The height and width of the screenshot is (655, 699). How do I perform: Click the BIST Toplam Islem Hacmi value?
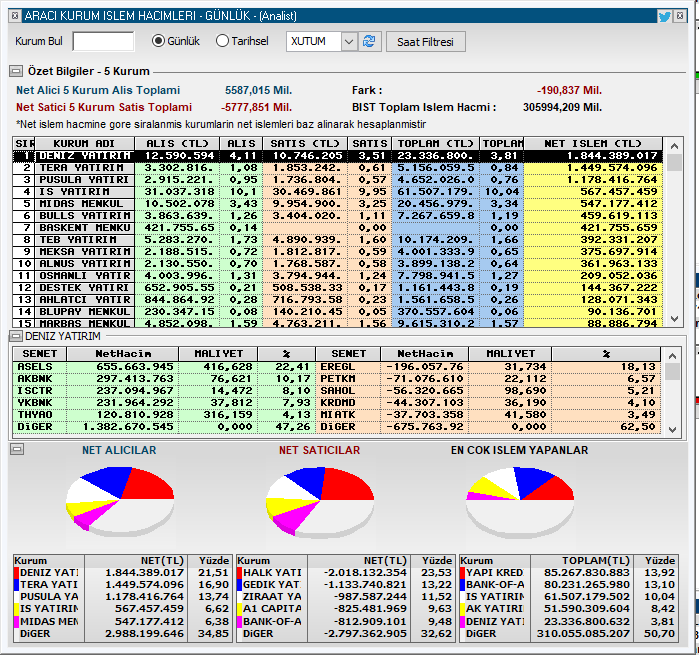tap(562, 107)
